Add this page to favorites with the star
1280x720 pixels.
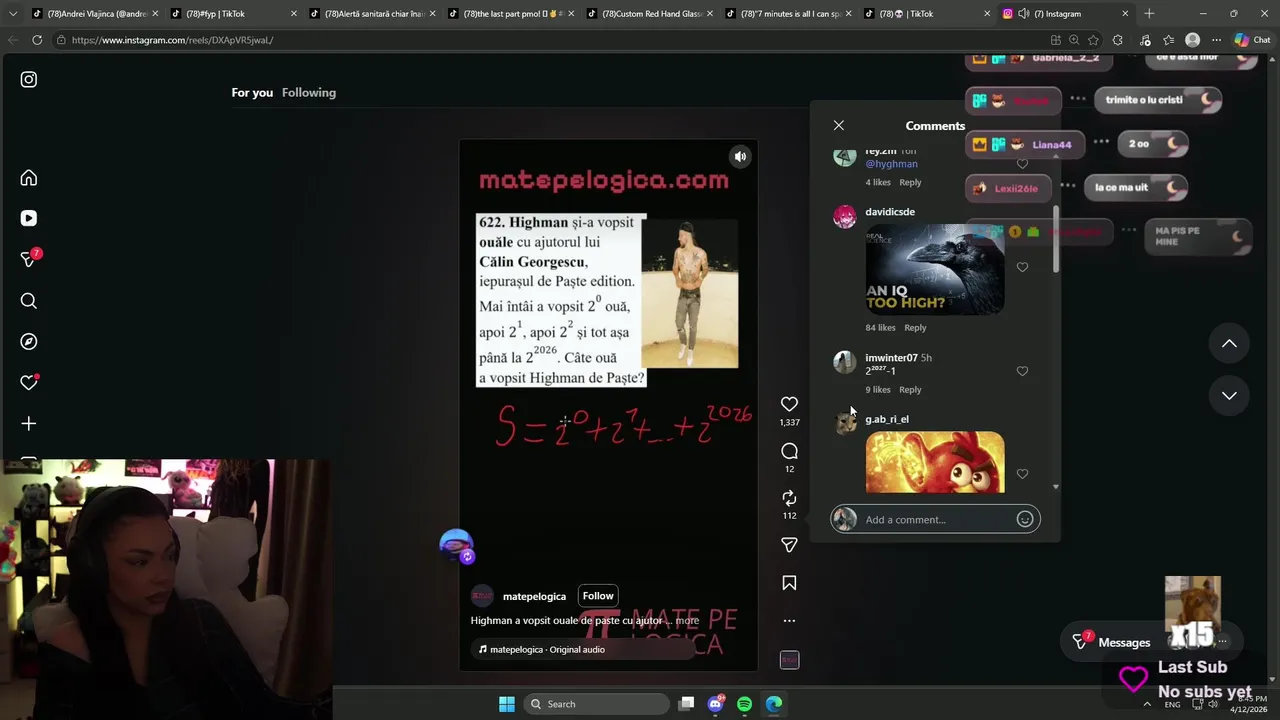click(x=1094, y=40)
